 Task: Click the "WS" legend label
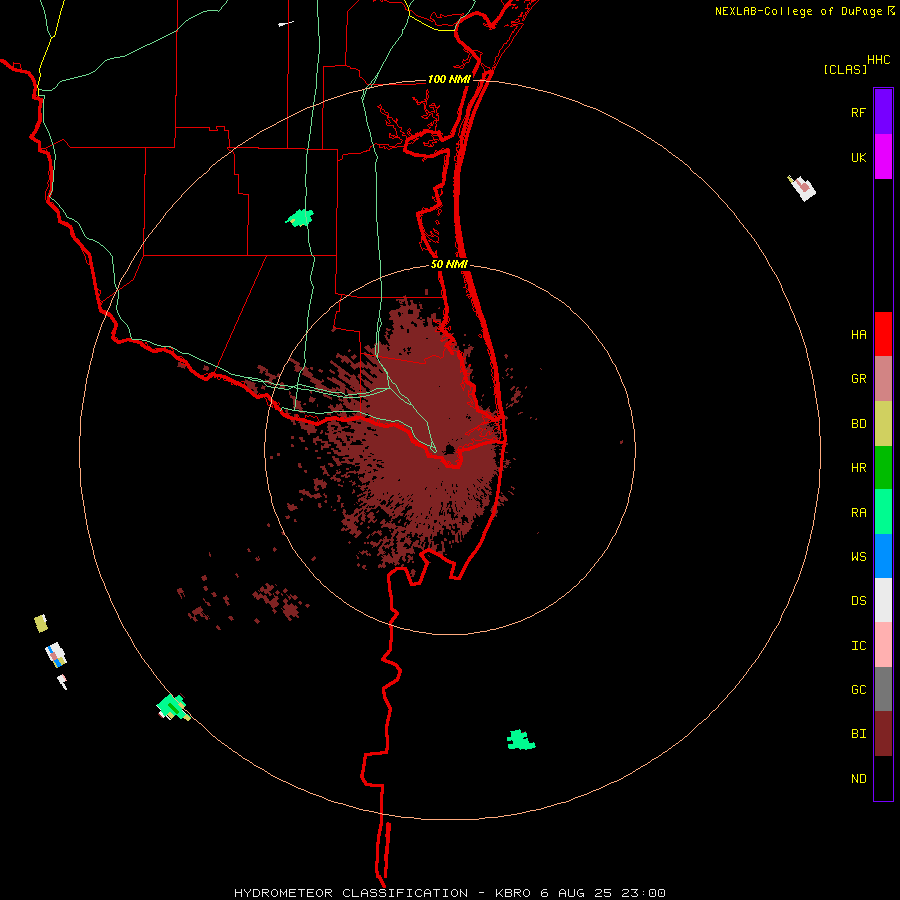coord(858,556)
